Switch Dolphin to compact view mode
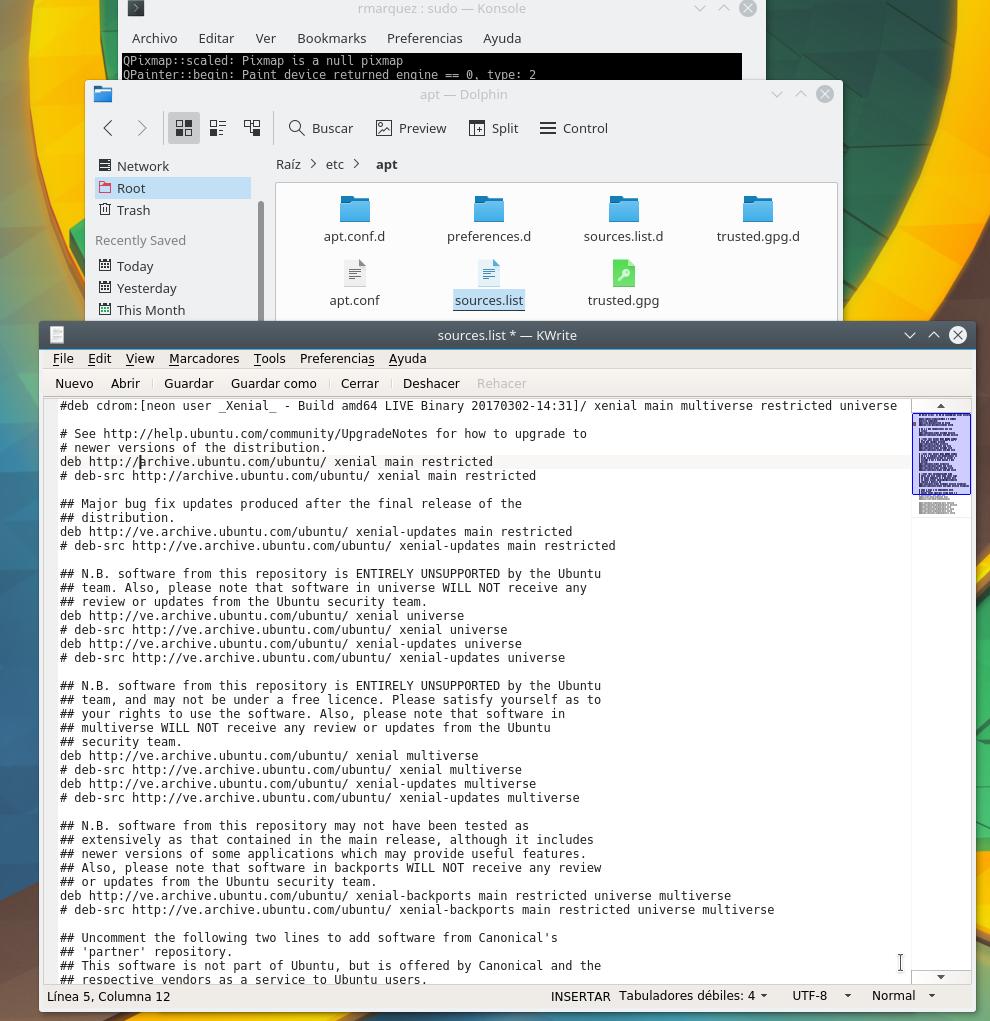Viewport: 990px width, 1021px height. pos(218,128)
